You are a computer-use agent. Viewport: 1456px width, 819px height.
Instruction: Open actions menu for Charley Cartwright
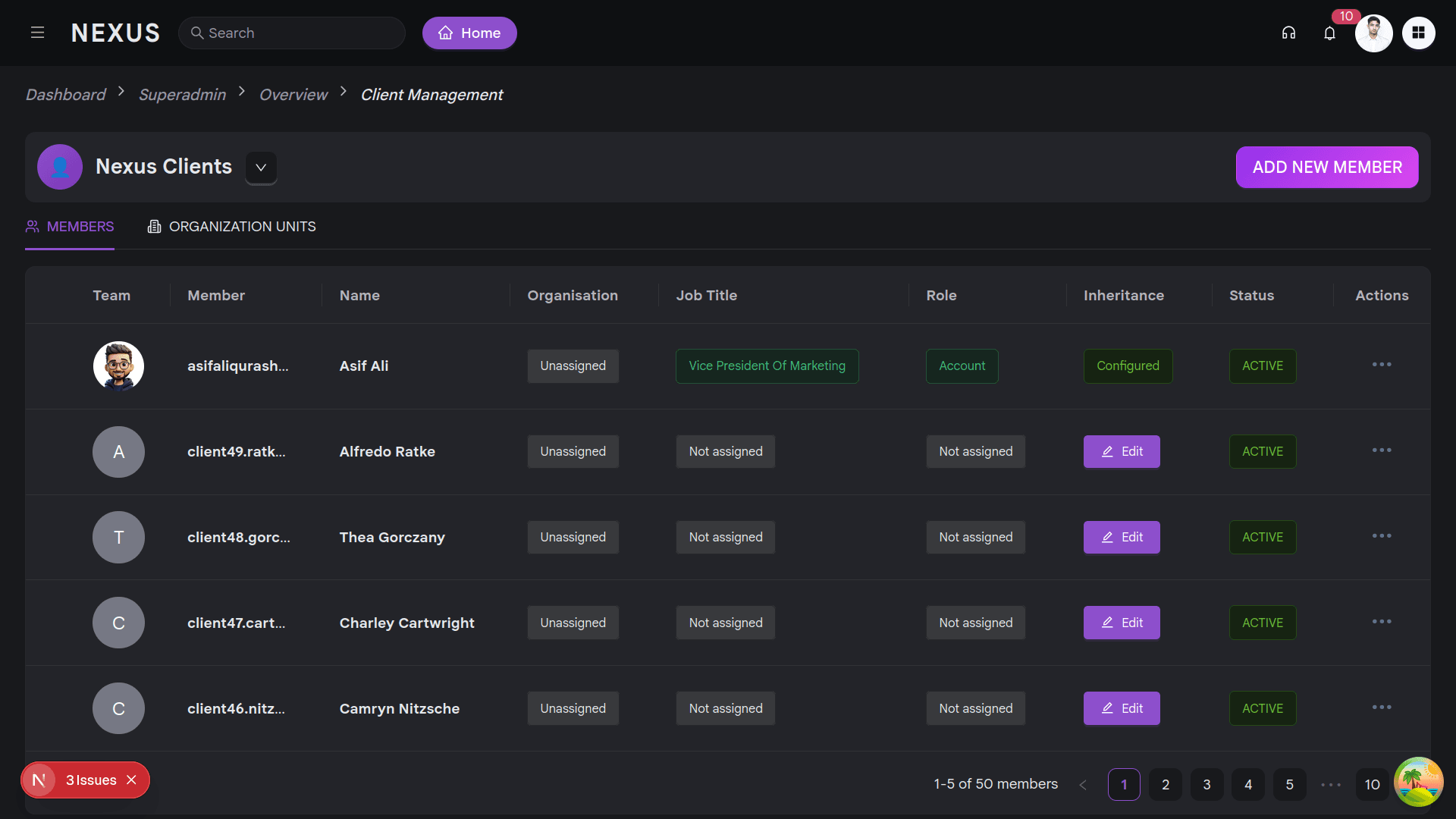[x=1382, y=622]
